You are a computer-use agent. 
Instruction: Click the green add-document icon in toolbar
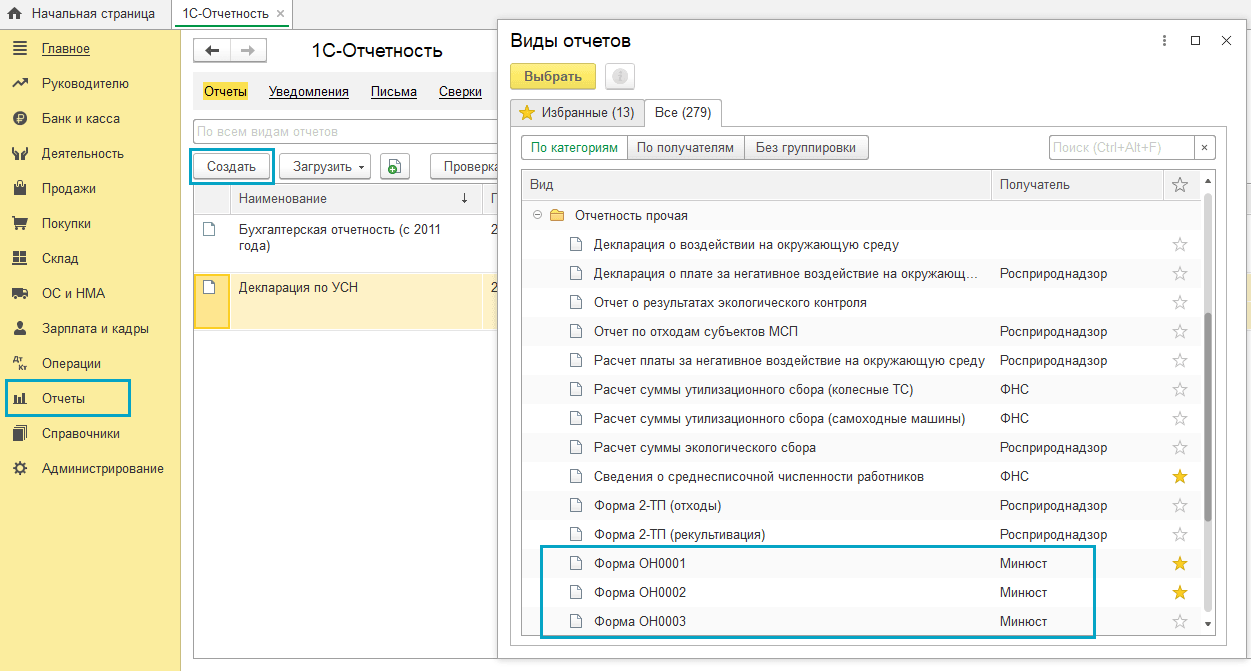click(395, 167)
